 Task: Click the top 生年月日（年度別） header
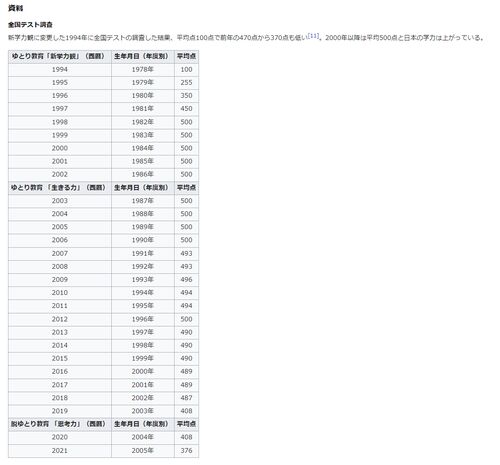(x=143, y=57)
